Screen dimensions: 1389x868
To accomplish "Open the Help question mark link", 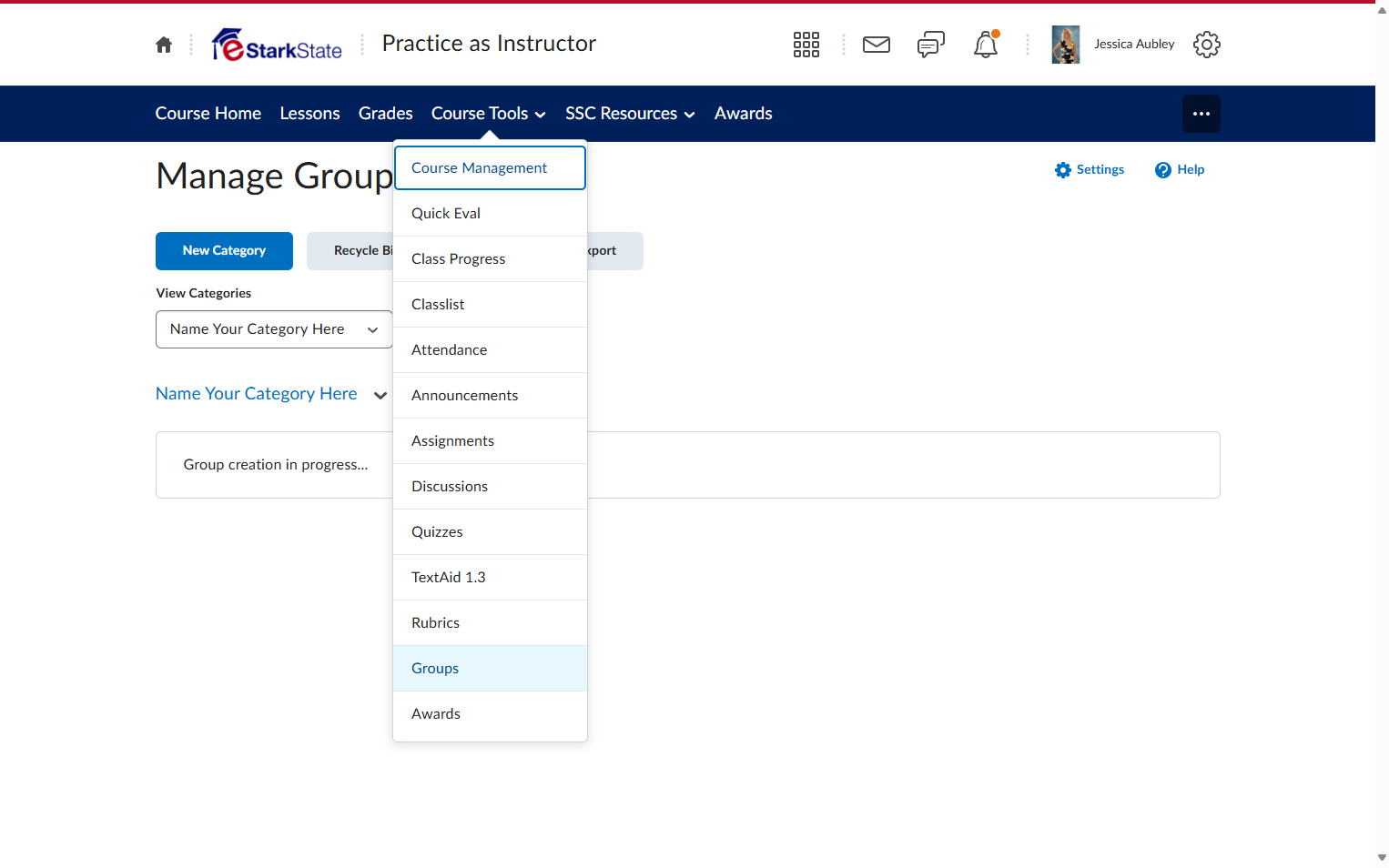I will pos(1180,170).
